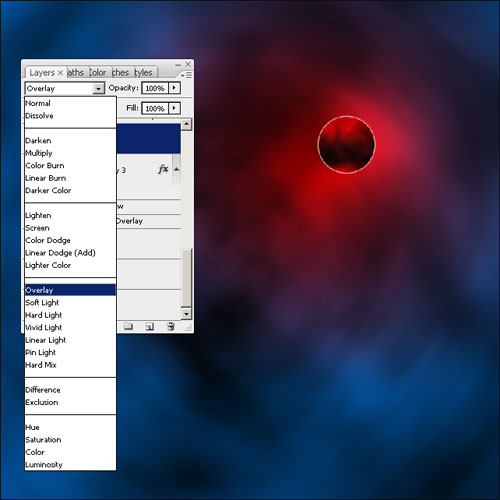This screenshot has width=500, height=500.
Task: Click the fx layer effects icon
Action: (163, 169)
